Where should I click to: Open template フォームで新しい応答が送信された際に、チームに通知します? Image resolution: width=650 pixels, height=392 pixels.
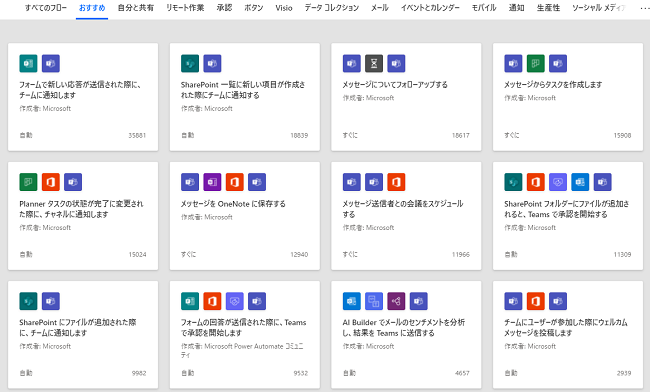[80, 90]
